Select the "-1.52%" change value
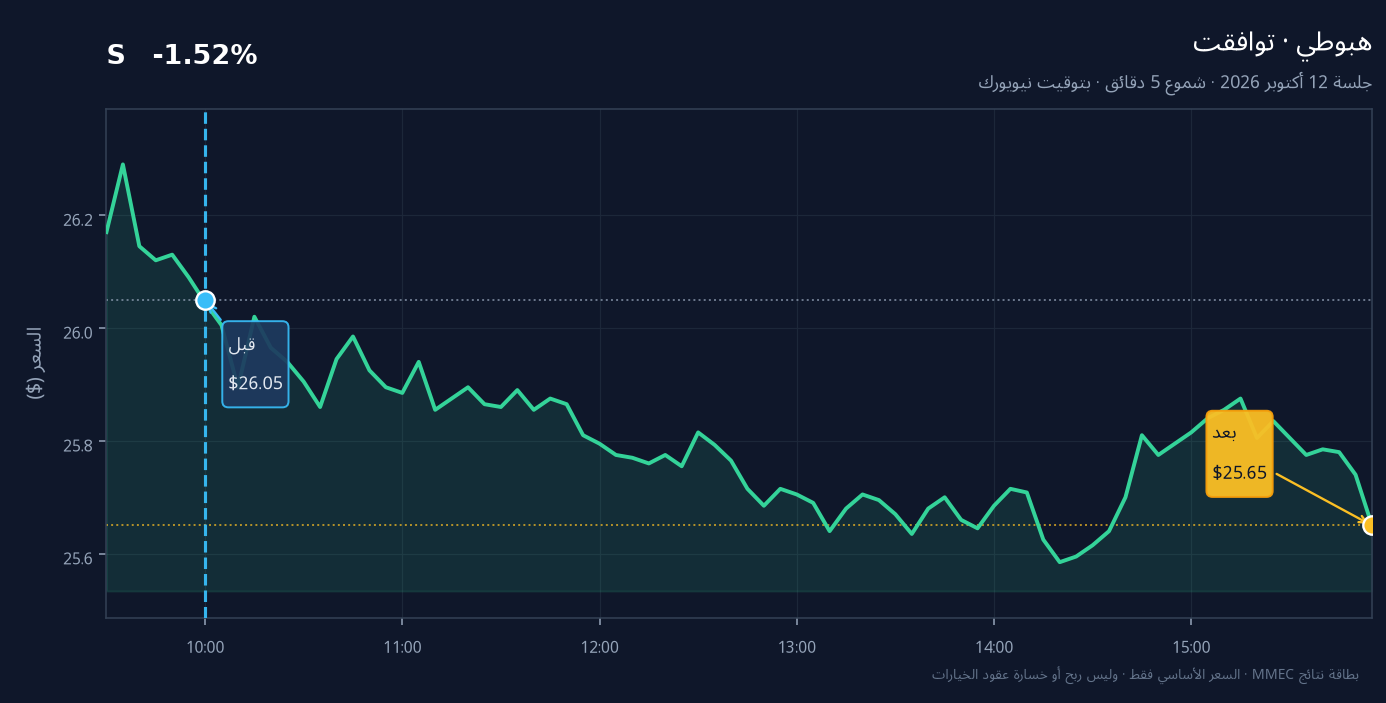This screenshot has width=1386, height=703. [205, 56]
